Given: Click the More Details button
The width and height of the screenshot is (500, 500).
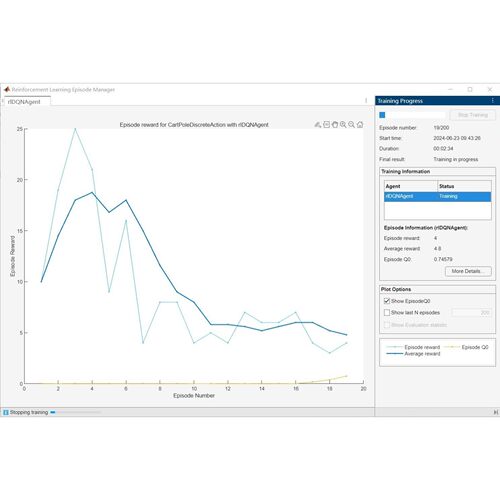Looking at the screenshot, I should tap(468, 271).
